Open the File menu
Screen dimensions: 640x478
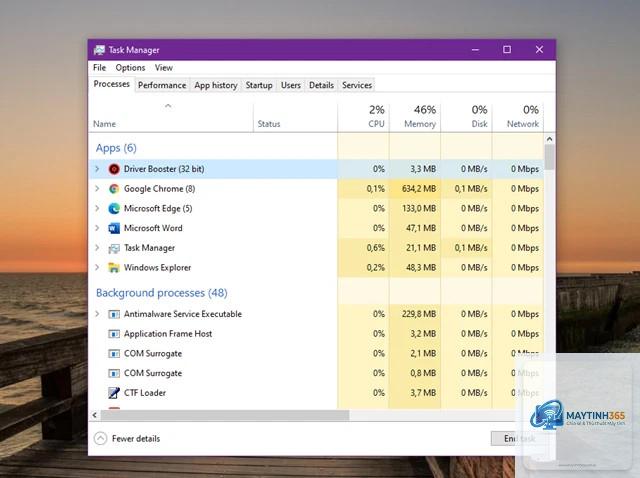pos(99,68)
